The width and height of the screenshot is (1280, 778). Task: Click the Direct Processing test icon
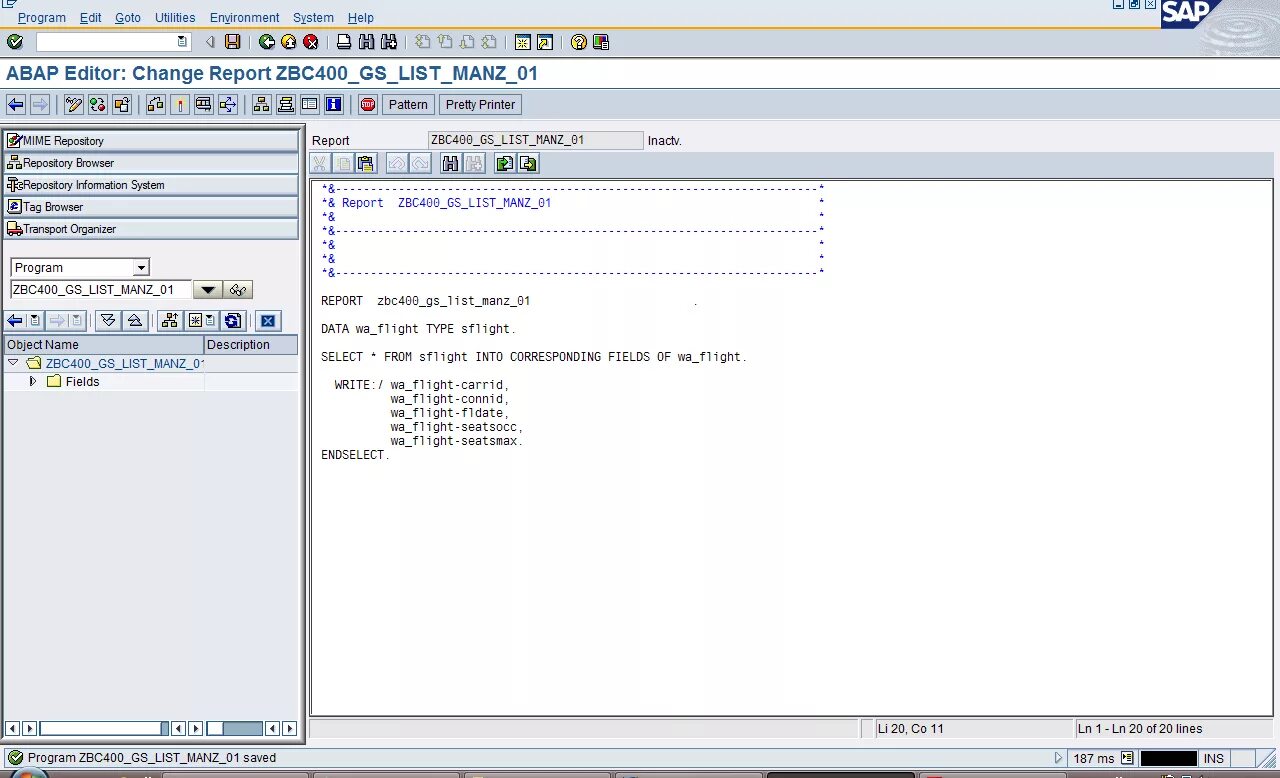coord(204,104)
